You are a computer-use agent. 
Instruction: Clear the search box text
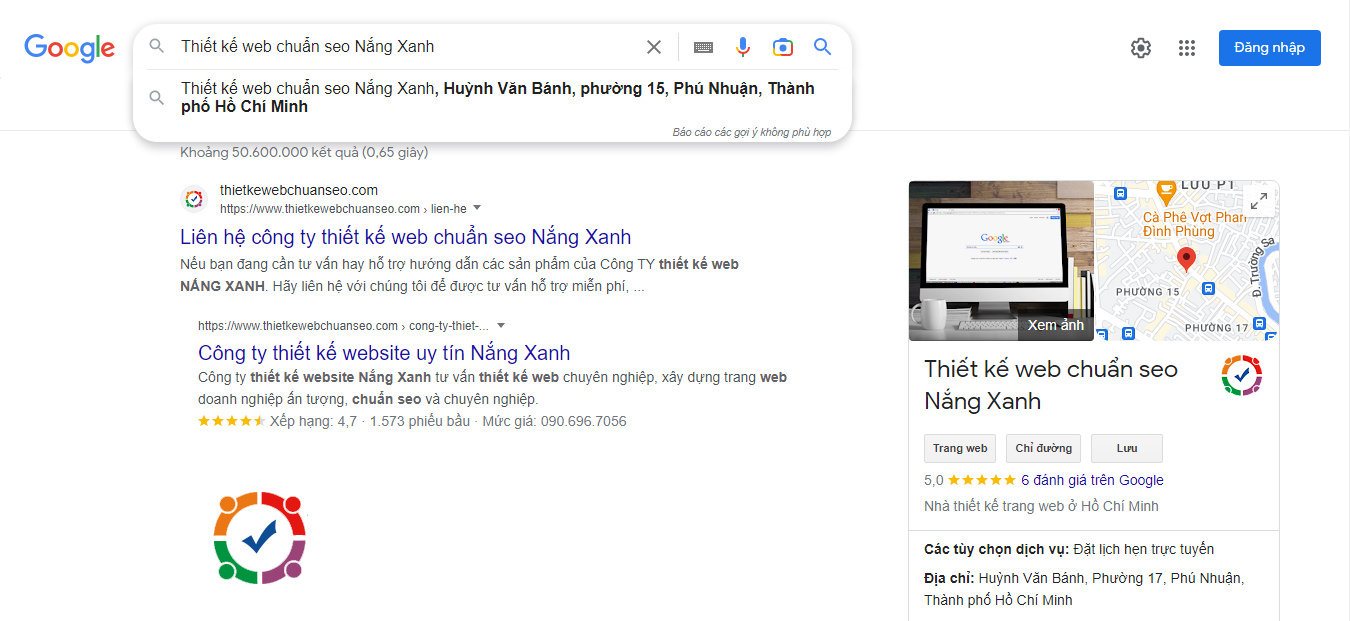[653, 47]
